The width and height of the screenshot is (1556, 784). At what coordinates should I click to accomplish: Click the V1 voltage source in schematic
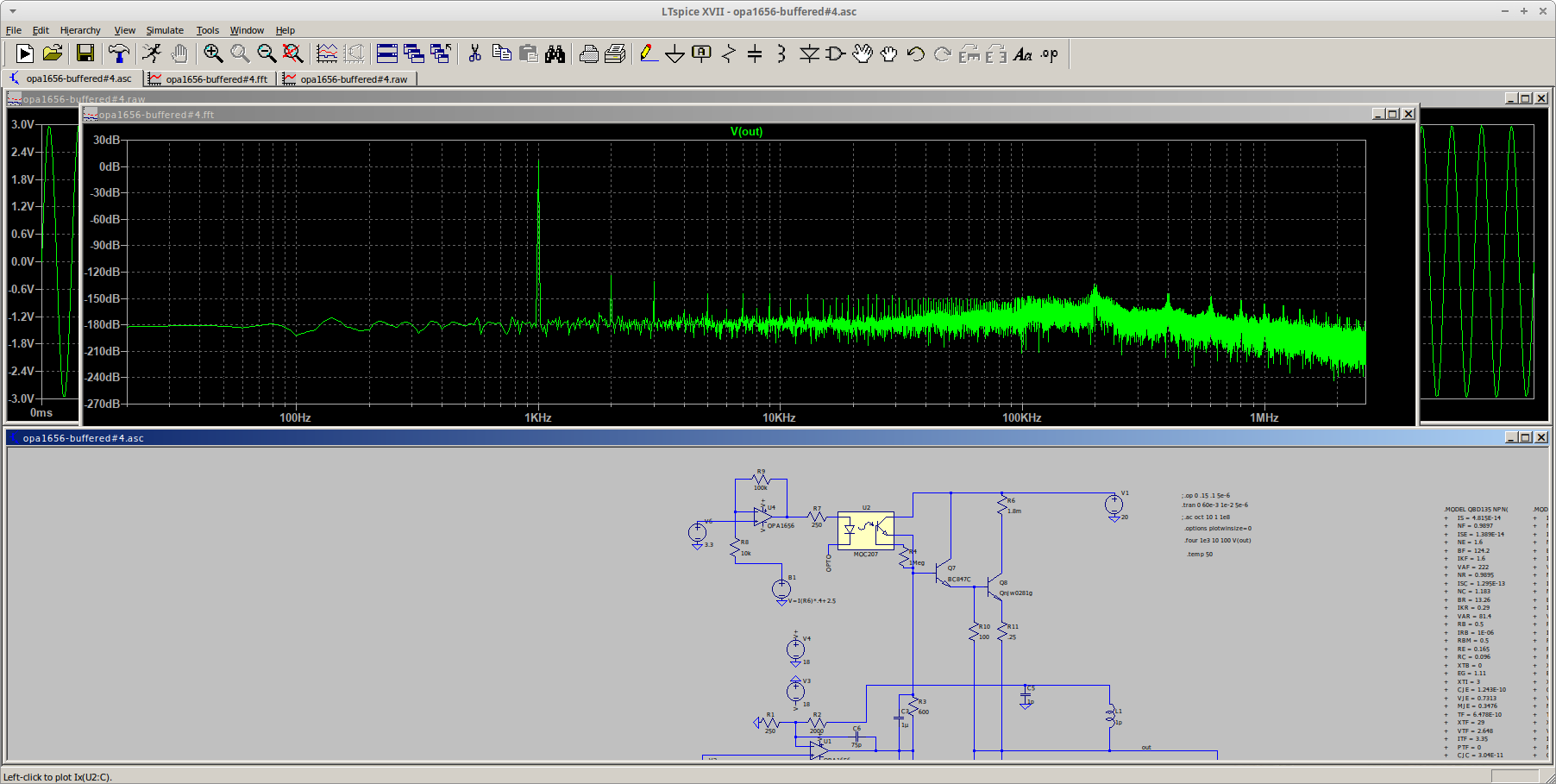pyautogui.click(x=1114, y=505)
